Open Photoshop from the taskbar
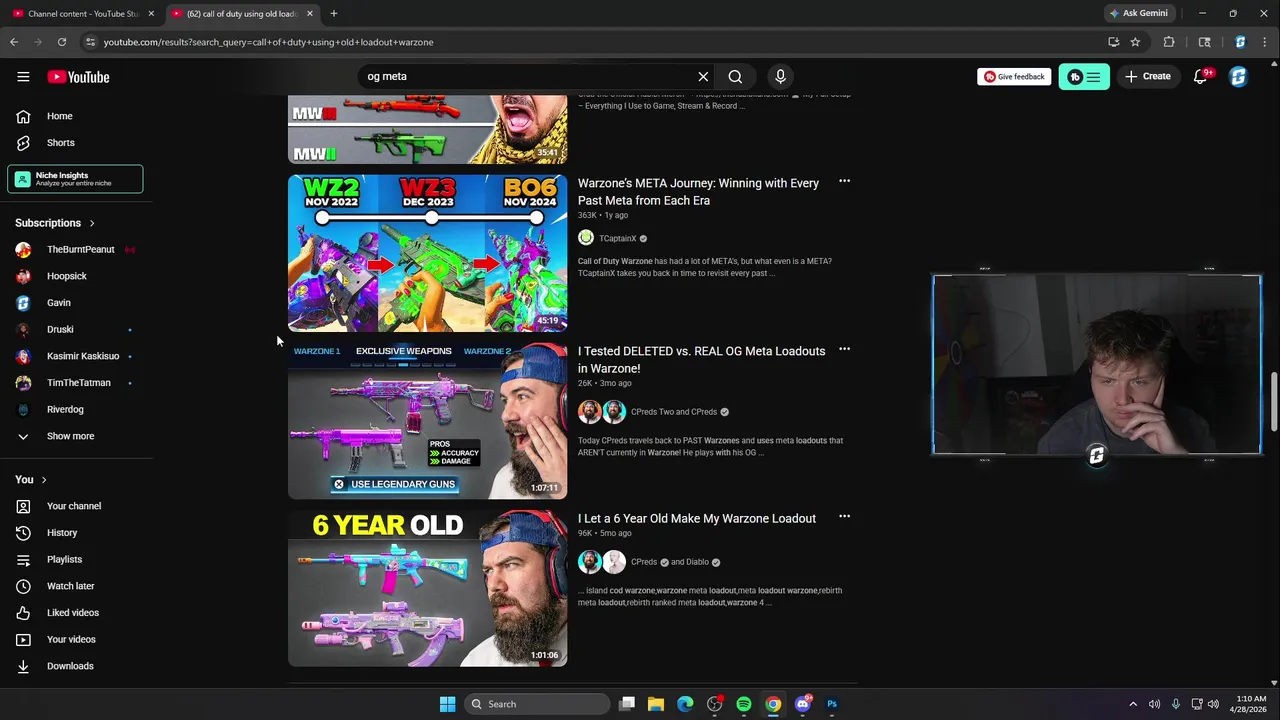Screen dimensions: 1280x720 832,704
